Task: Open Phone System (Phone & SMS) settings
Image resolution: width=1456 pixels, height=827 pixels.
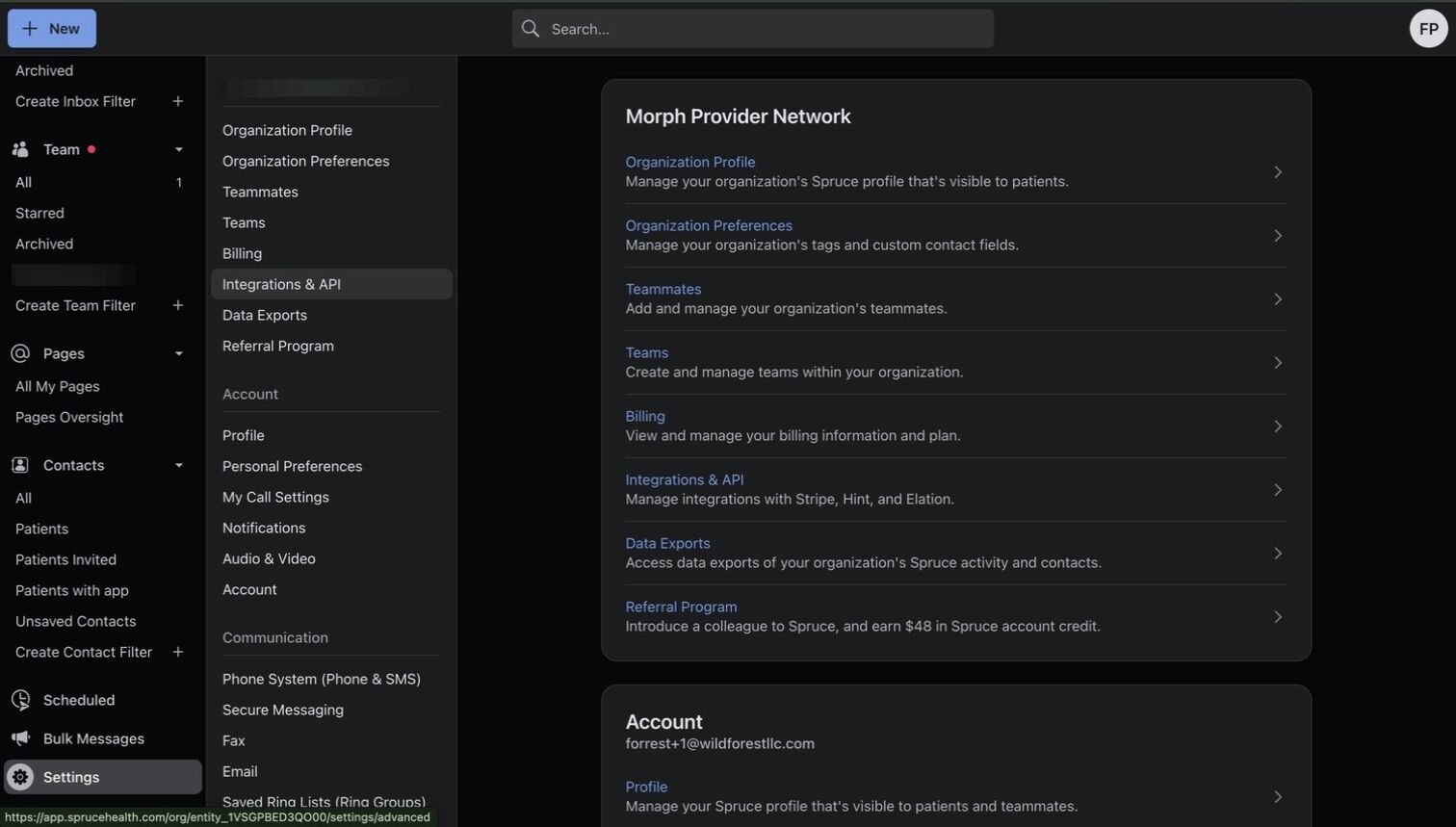Action: point(322,679)
